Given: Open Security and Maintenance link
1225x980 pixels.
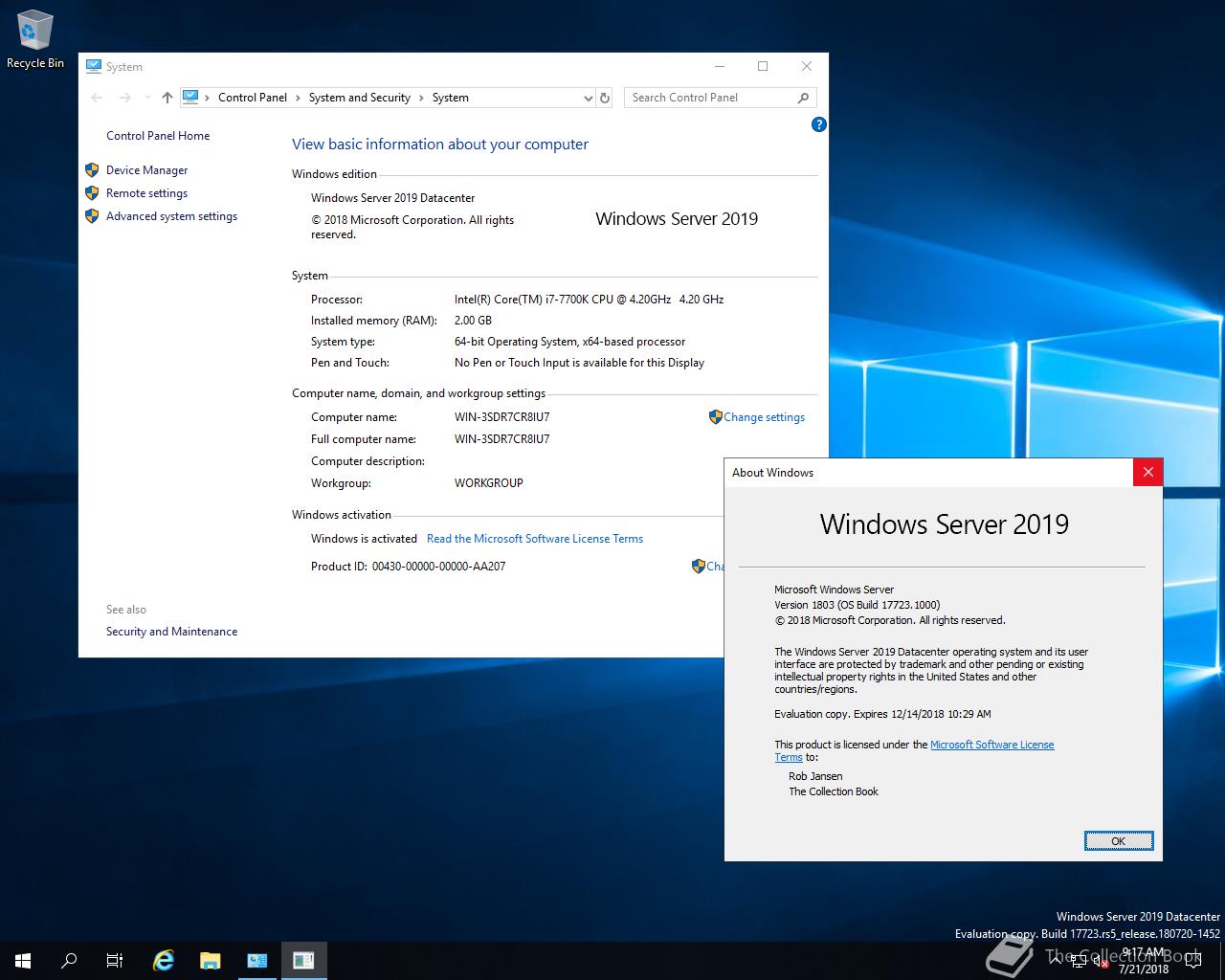Looking at the screenshot, I should (171, 632).
